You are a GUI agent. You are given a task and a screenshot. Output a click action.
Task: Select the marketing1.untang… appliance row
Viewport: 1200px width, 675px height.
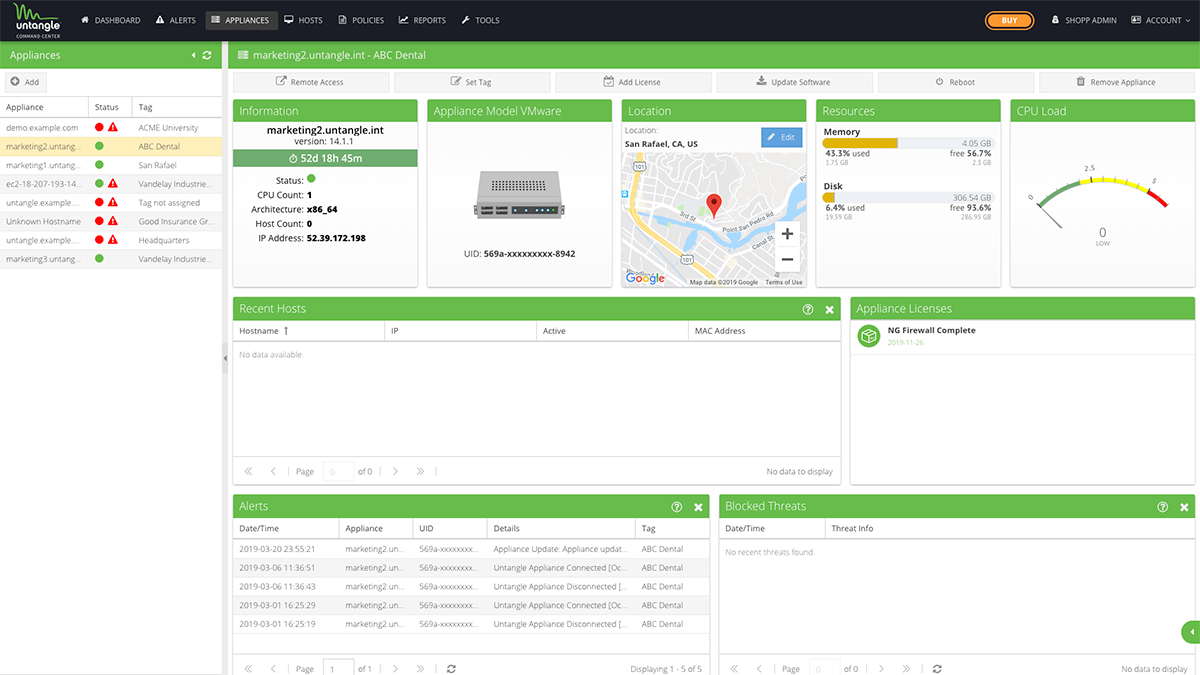pos(111,165)
